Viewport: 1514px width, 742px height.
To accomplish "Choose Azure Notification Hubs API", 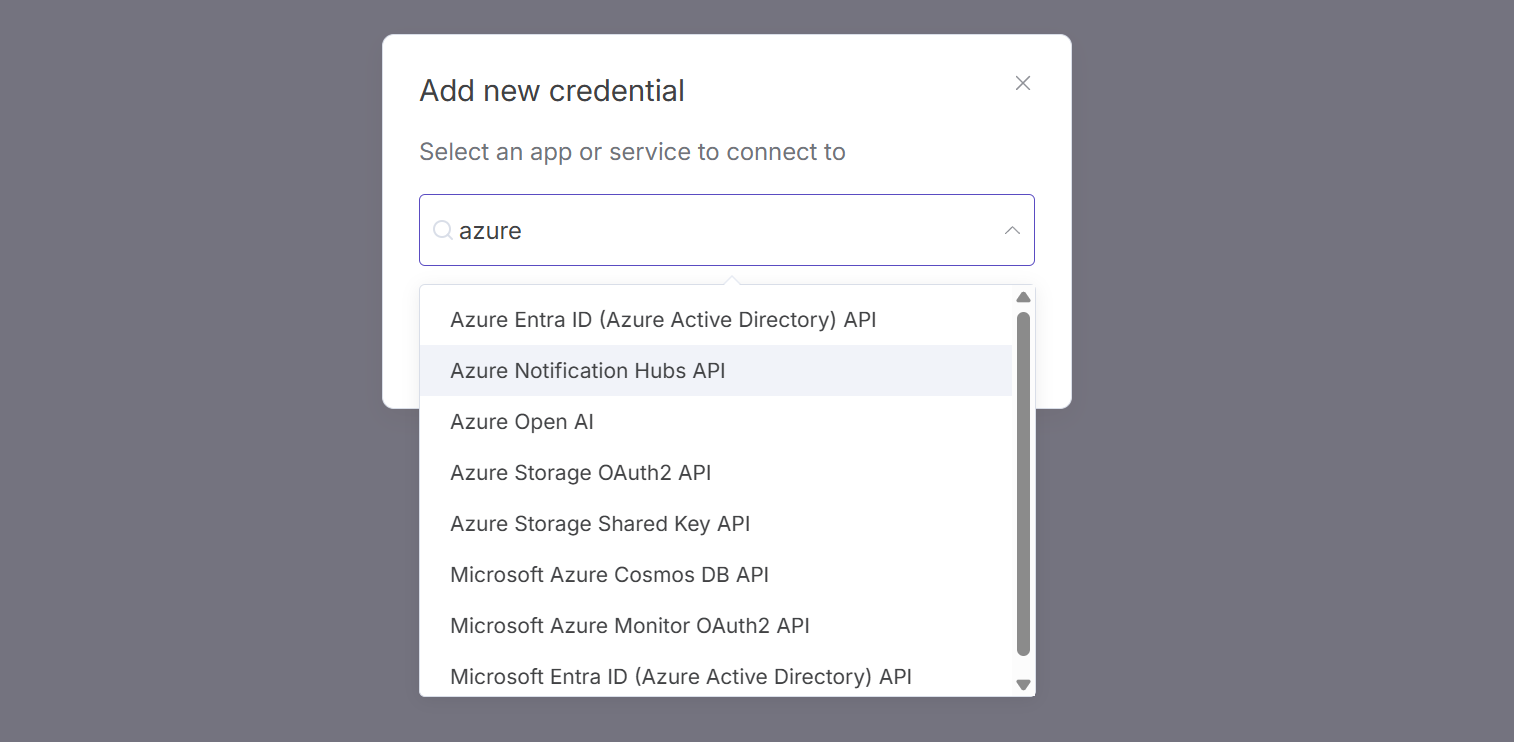I will [x=716, y=371].
